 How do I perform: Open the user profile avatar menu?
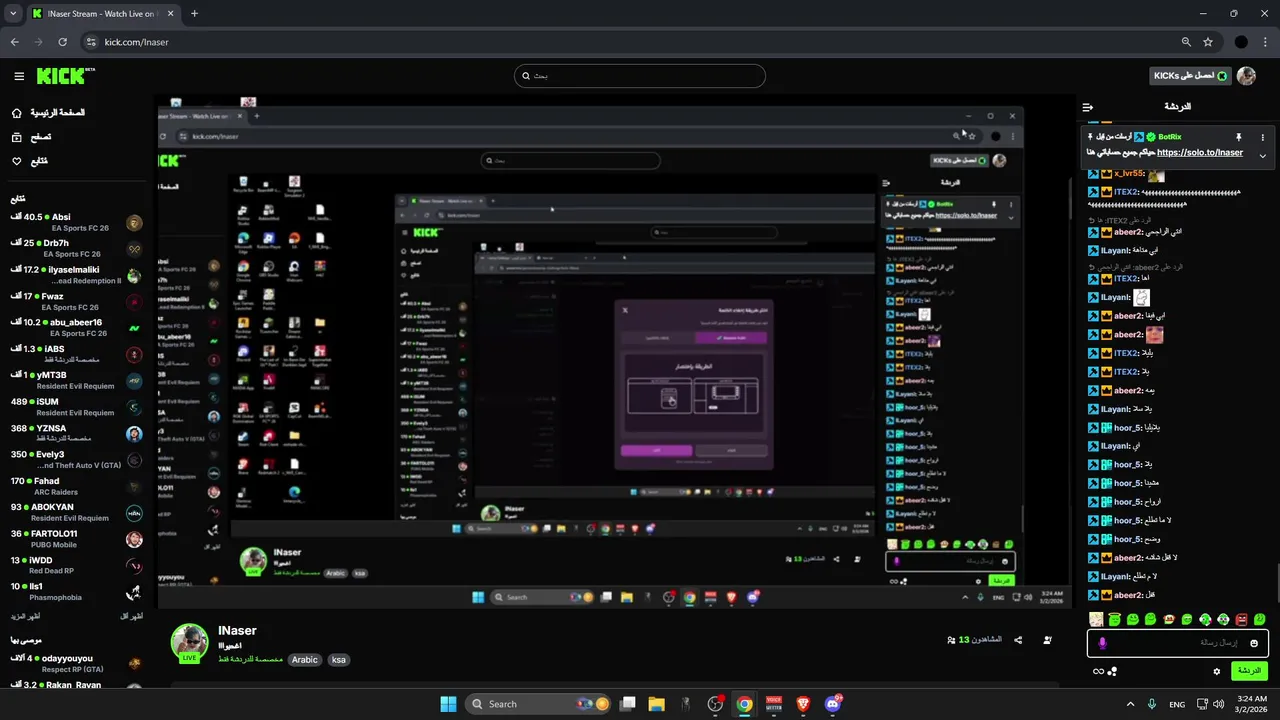(x=1246, y=76)
